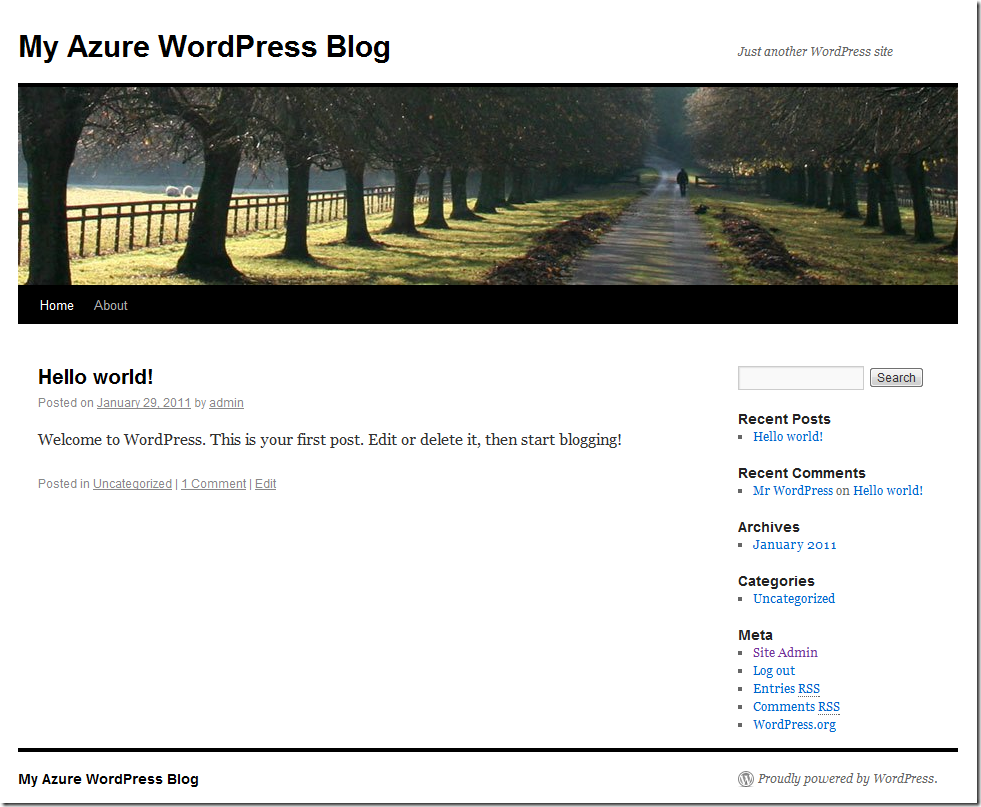Image resolution: width=981 pixels, height=807 pixels.
Task: Open the Site Admin link
Action: pyautogui.click(x=785, y=652)
